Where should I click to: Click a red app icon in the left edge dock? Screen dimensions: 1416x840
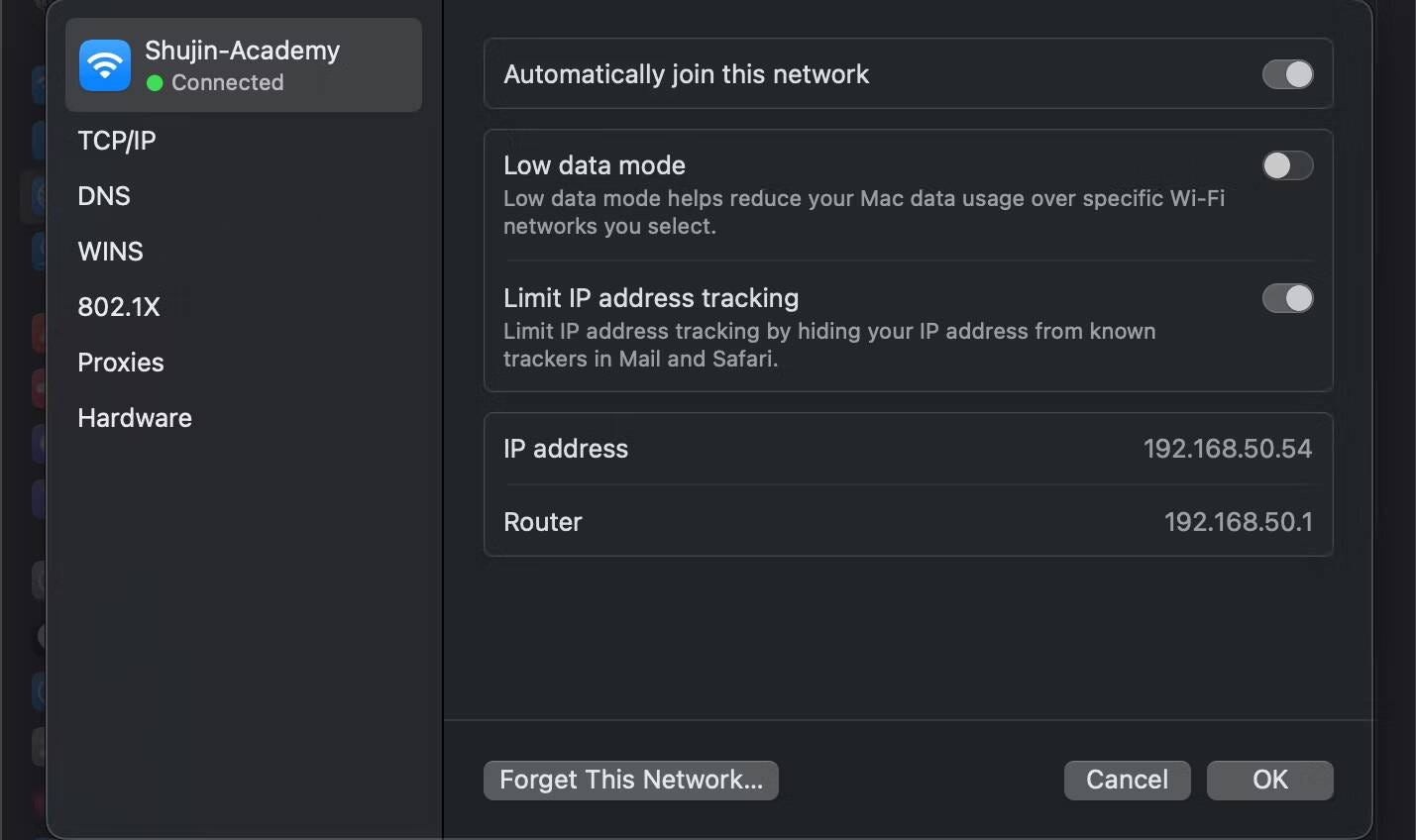pos(40,333)
